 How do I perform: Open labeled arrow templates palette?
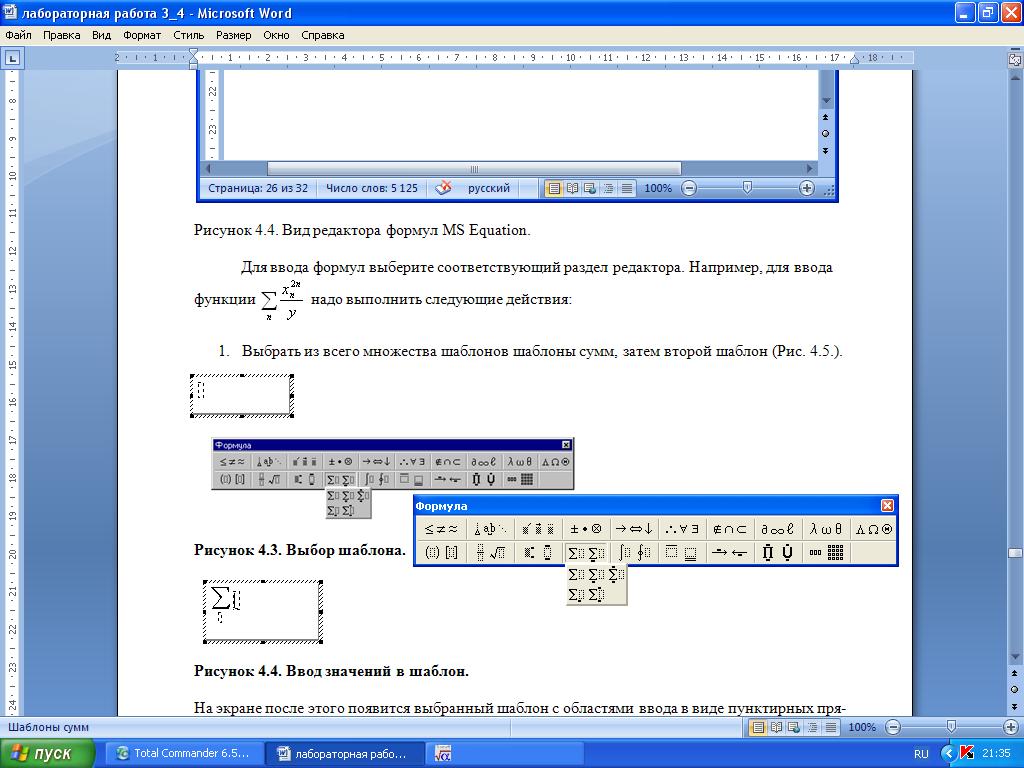point(729,552)
